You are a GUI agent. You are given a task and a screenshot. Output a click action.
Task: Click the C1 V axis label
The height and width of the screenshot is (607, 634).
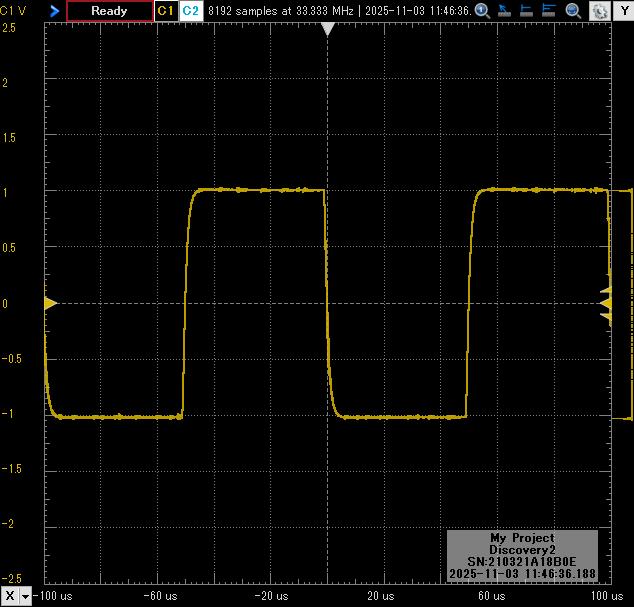(13, 9)
